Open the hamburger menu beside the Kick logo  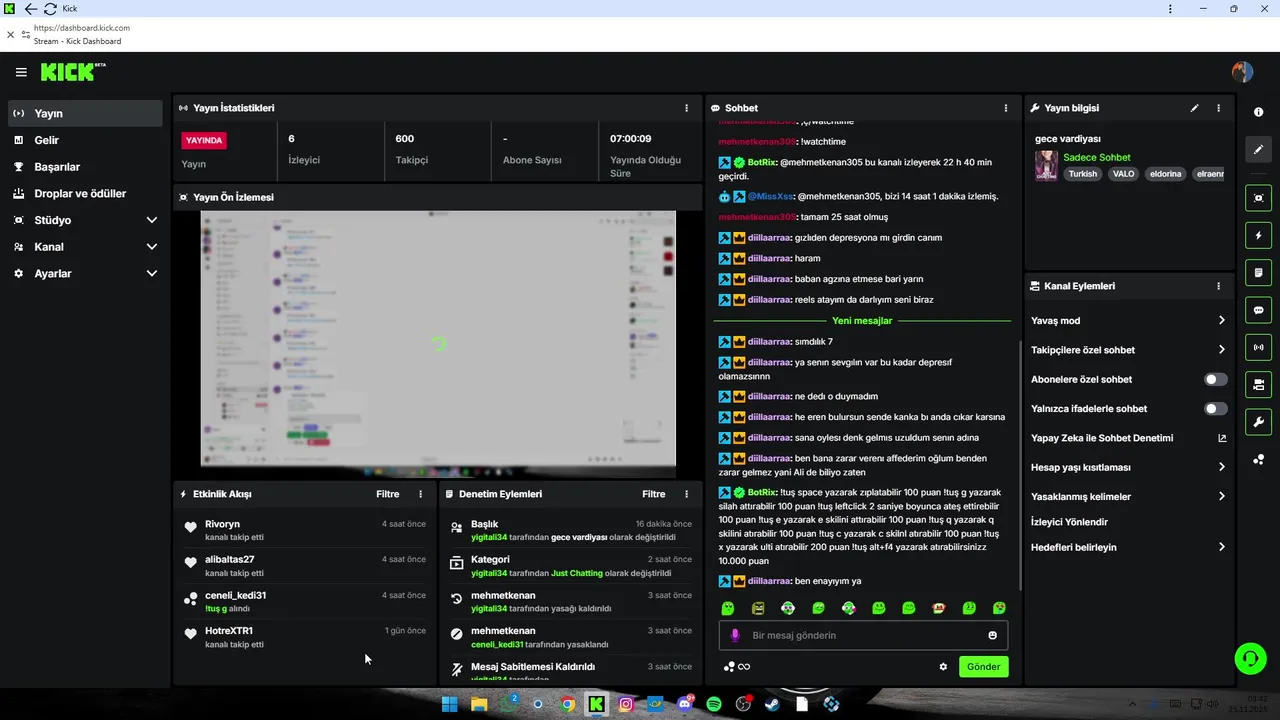point(21,72)
